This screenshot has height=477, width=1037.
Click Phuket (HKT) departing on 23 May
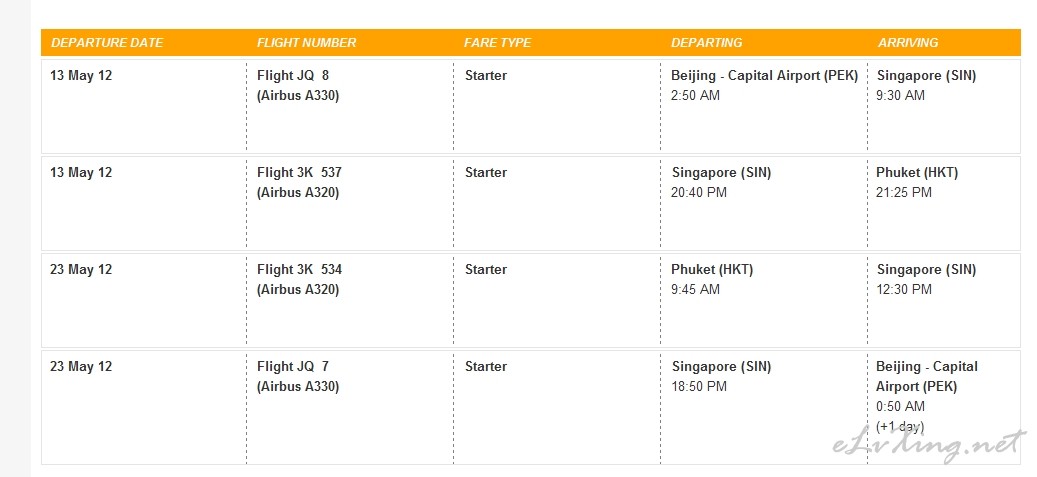712,269
